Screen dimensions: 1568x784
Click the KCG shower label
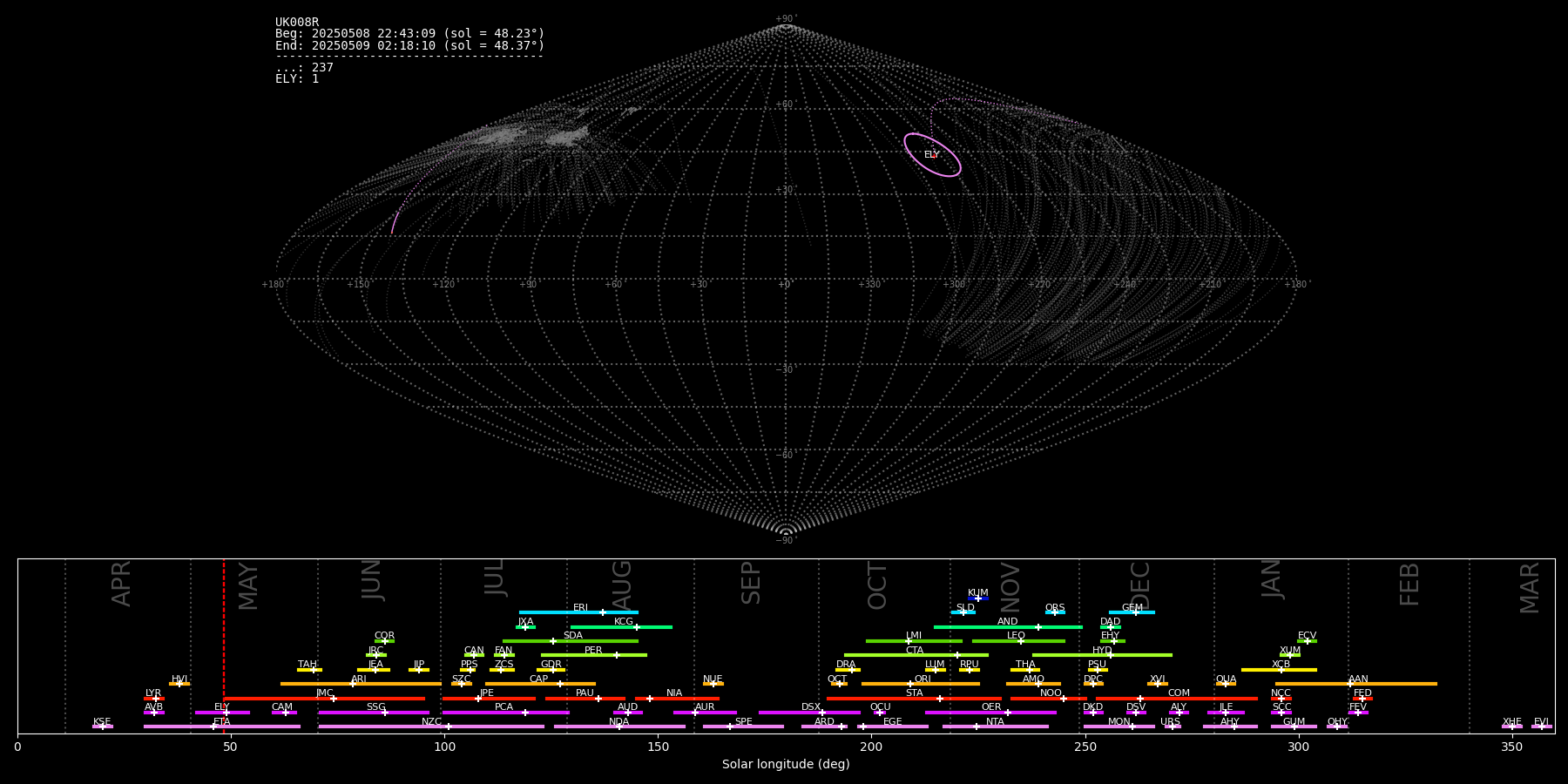tap(624, 622)
